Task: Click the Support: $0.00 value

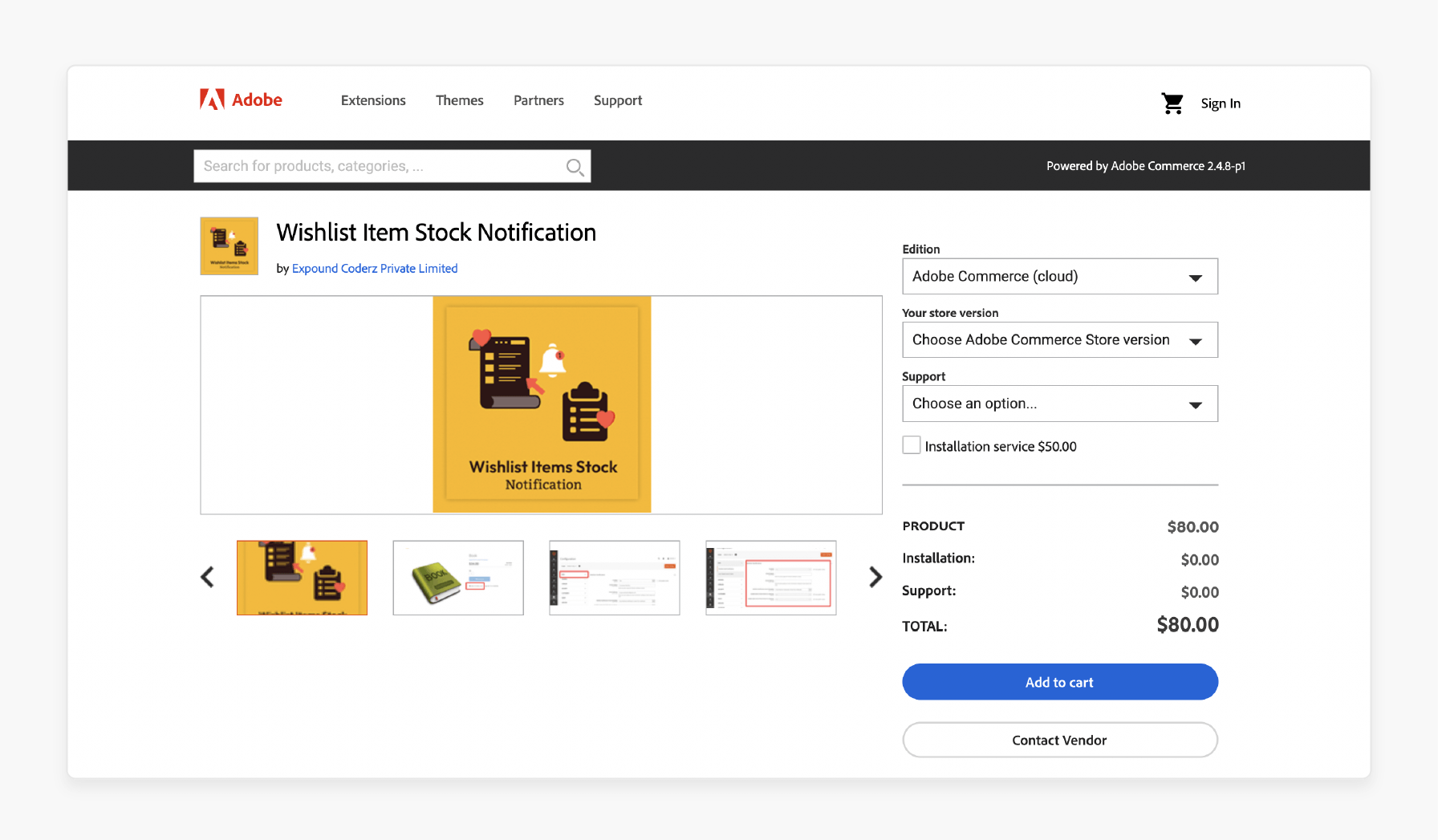Action: click(x=1200, y=592)
